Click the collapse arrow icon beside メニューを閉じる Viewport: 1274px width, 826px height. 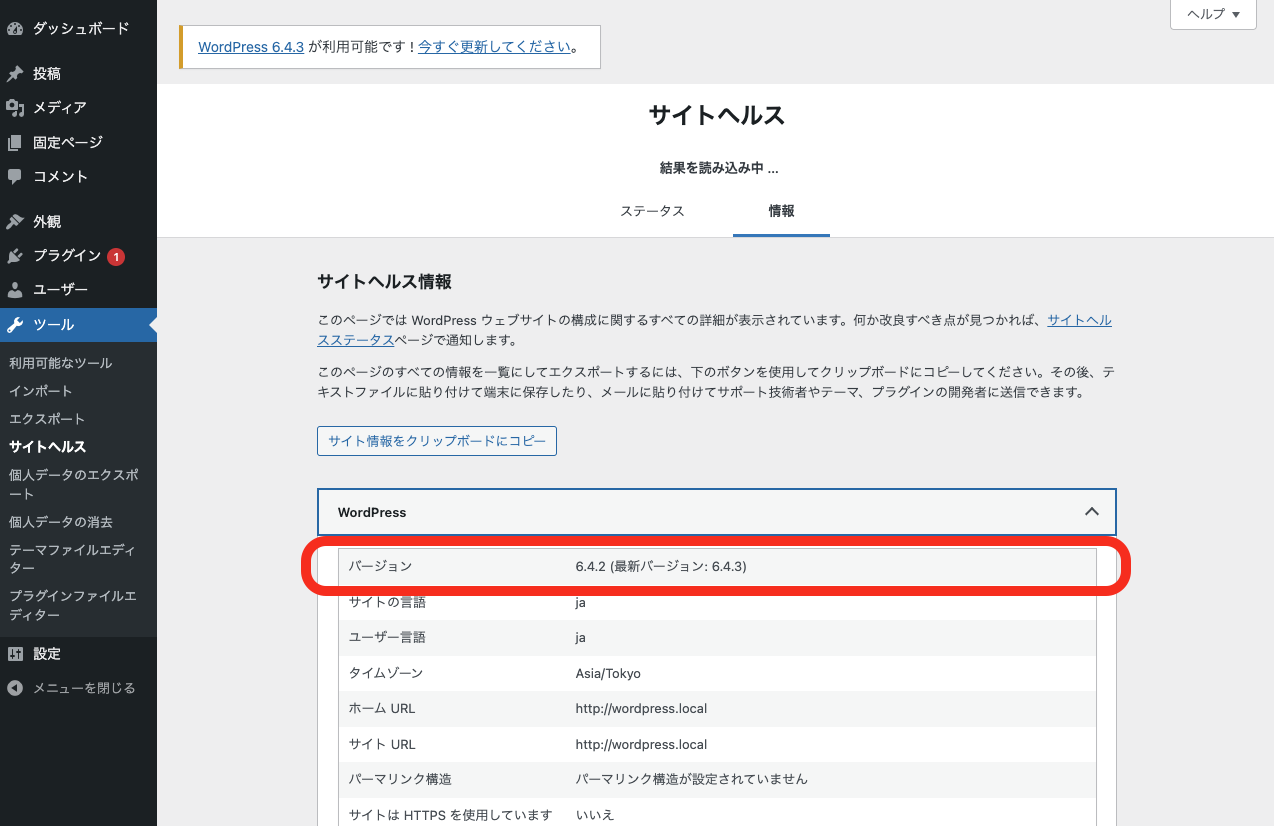[15, 688]
